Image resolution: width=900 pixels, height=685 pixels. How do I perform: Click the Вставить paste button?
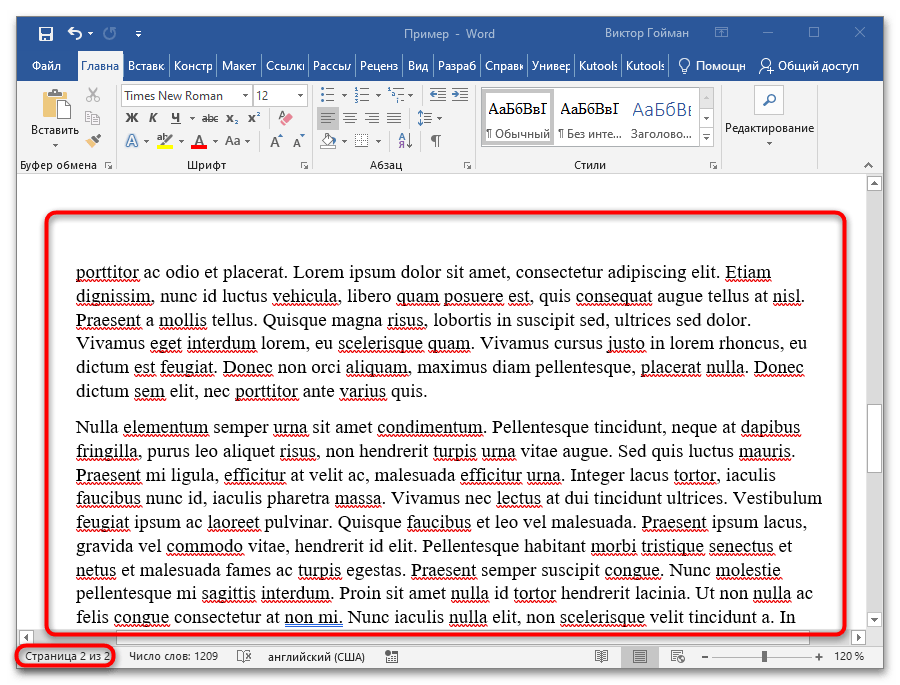pos(55,118)
